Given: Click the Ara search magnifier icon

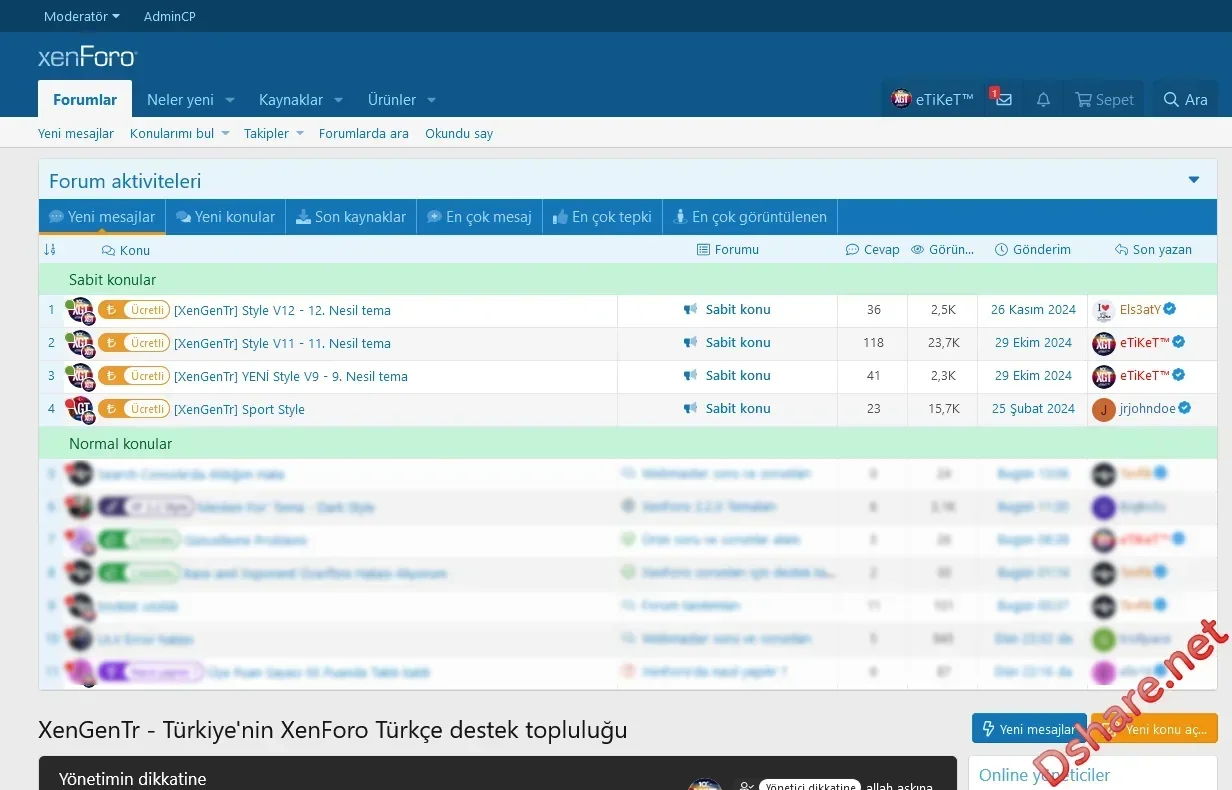Looking at the screenshot, I should point(1171,99).
